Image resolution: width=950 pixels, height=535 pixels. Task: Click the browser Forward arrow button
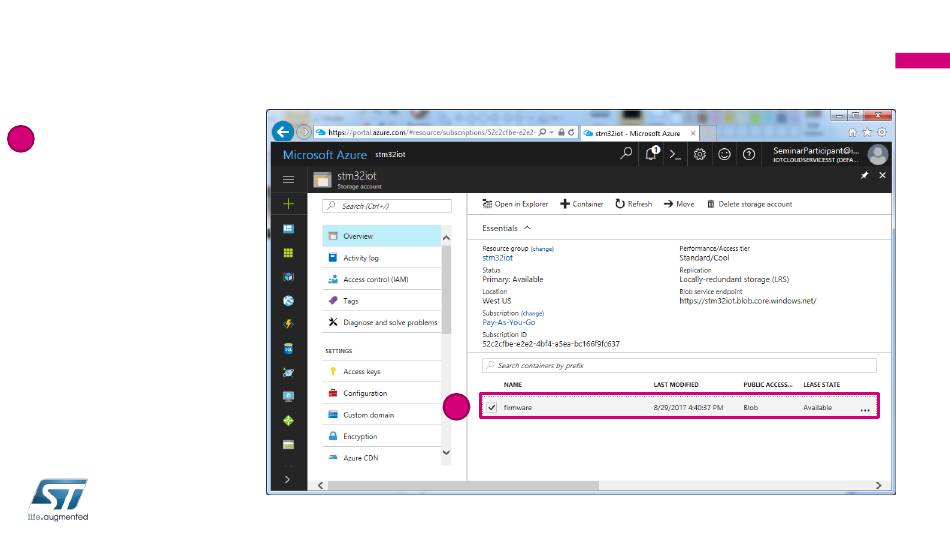tap(304, 132)
